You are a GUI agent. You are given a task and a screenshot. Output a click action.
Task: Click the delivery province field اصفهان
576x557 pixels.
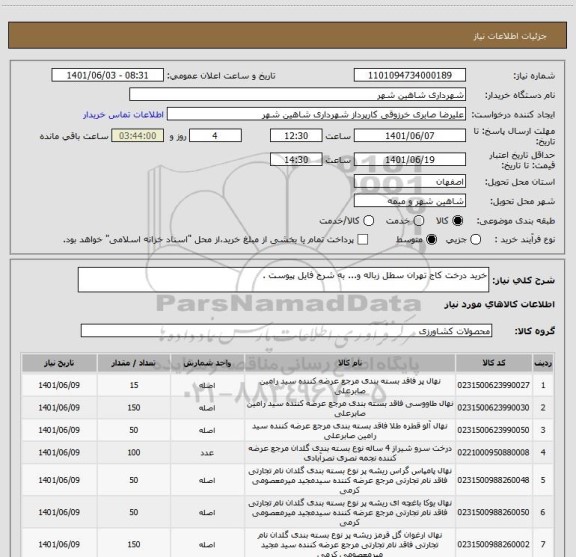click(410, 182)
